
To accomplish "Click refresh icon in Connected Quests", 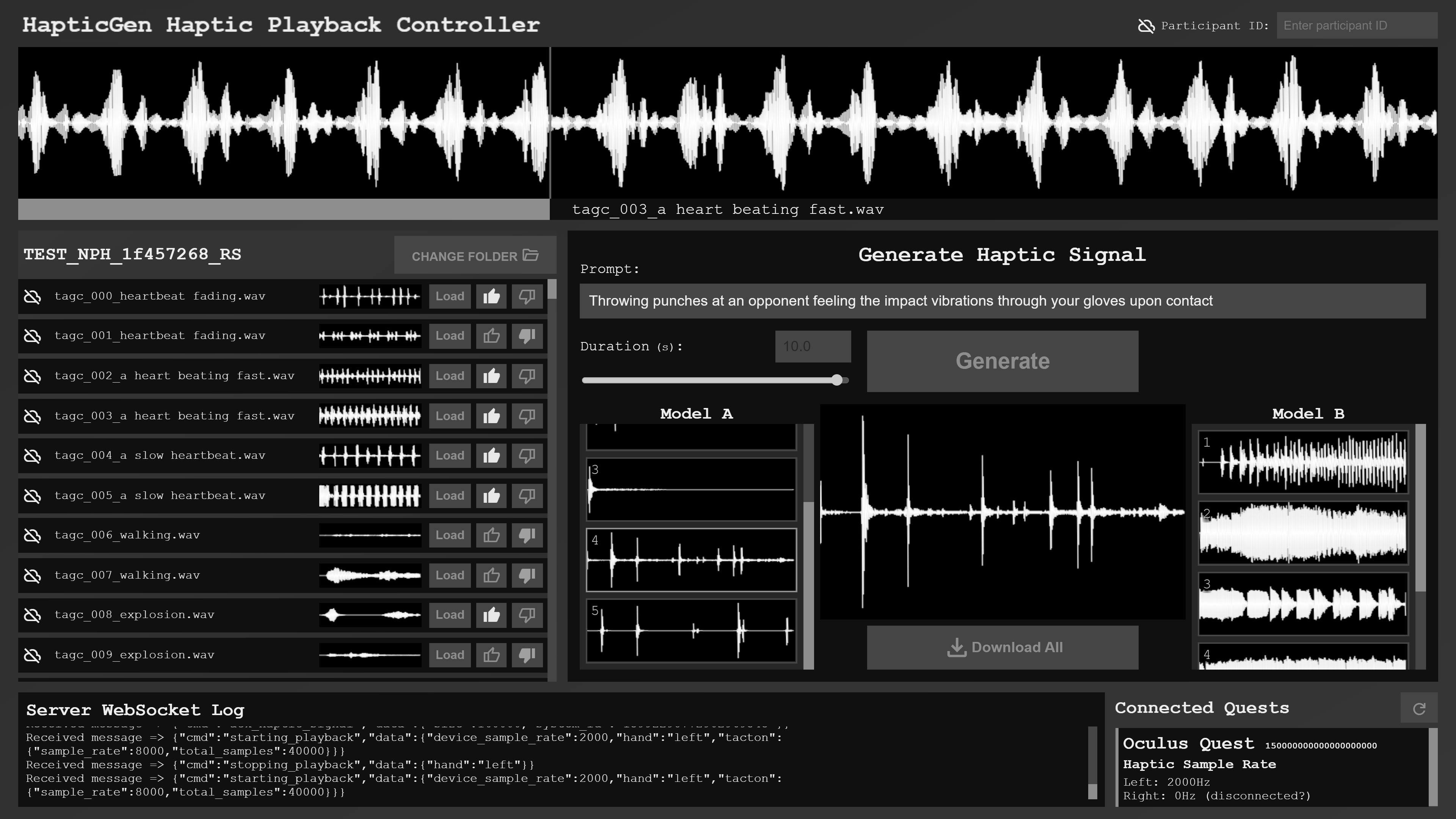I will [1419, 709].
